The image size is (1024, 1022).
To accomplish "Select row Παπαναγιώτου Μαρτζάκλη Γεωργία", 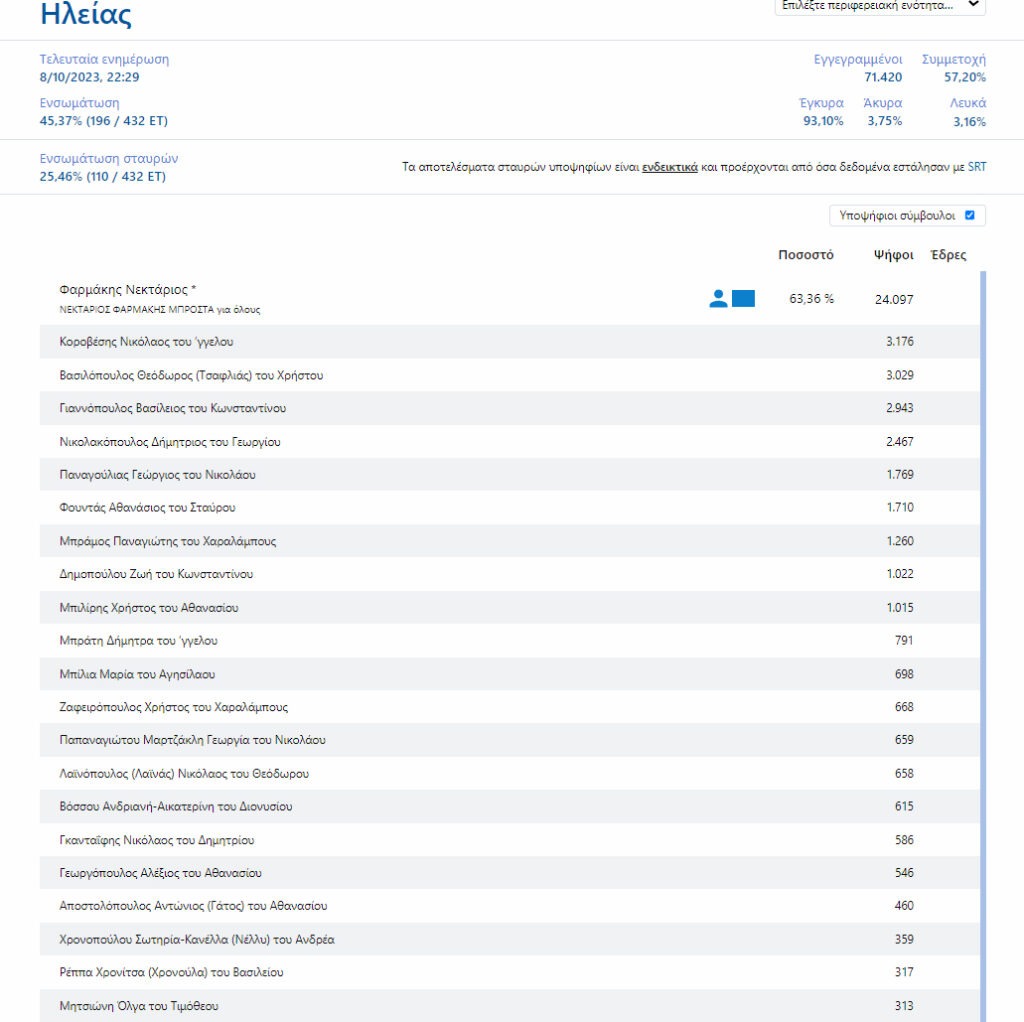I will point(509,740).
